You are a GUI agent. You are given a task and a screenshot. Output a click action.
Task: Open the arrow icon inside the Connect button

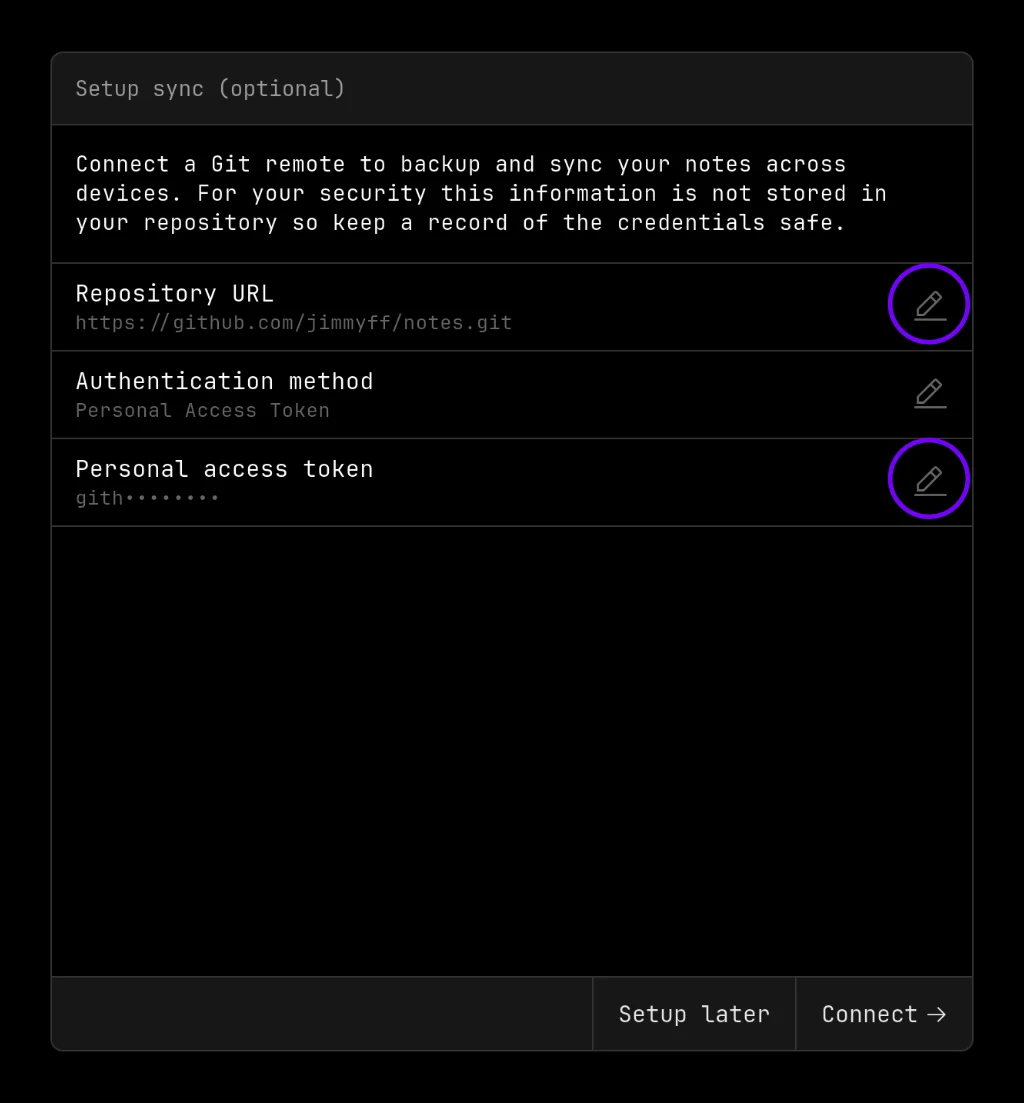pos(937,1013)
